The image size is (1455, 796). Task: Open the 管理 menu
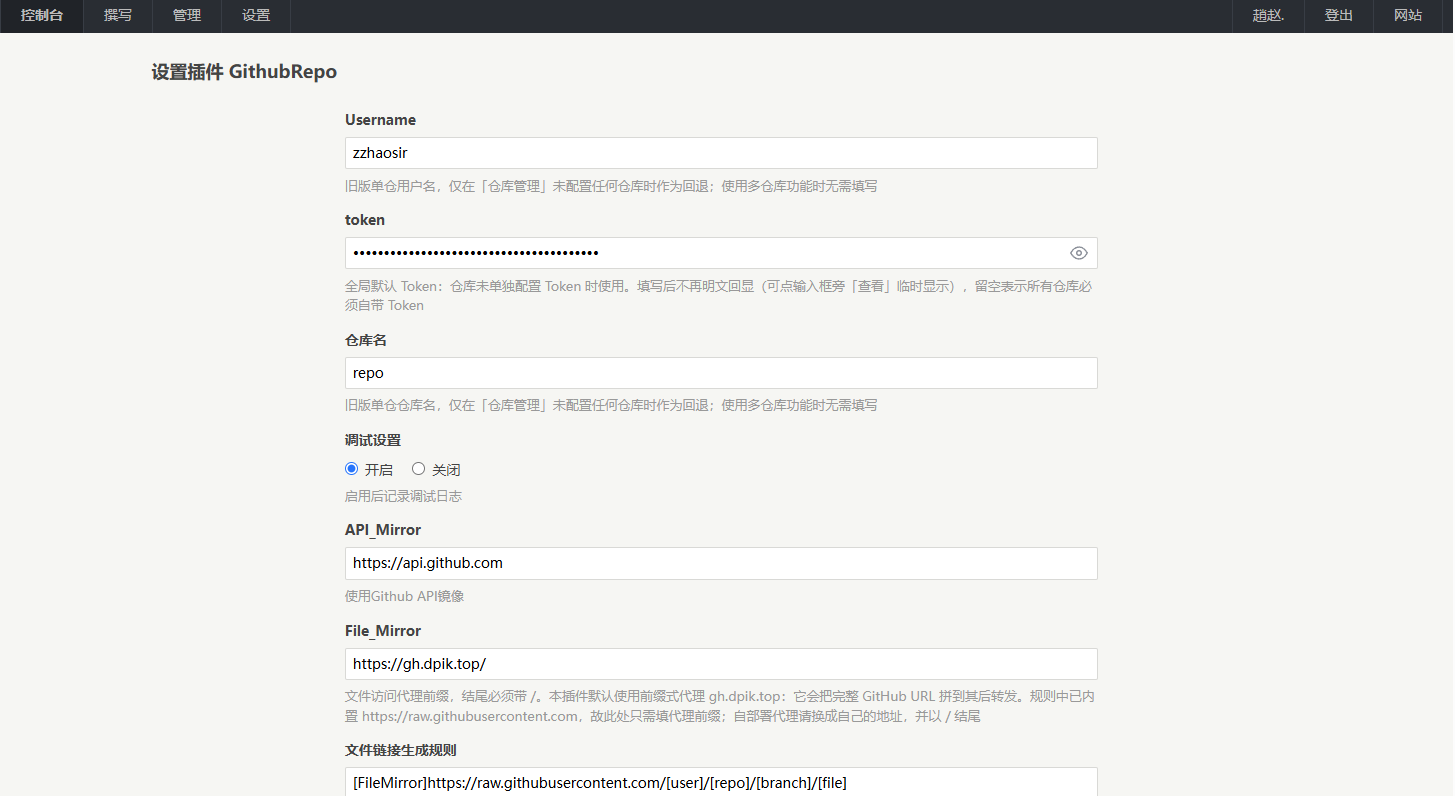187,16
